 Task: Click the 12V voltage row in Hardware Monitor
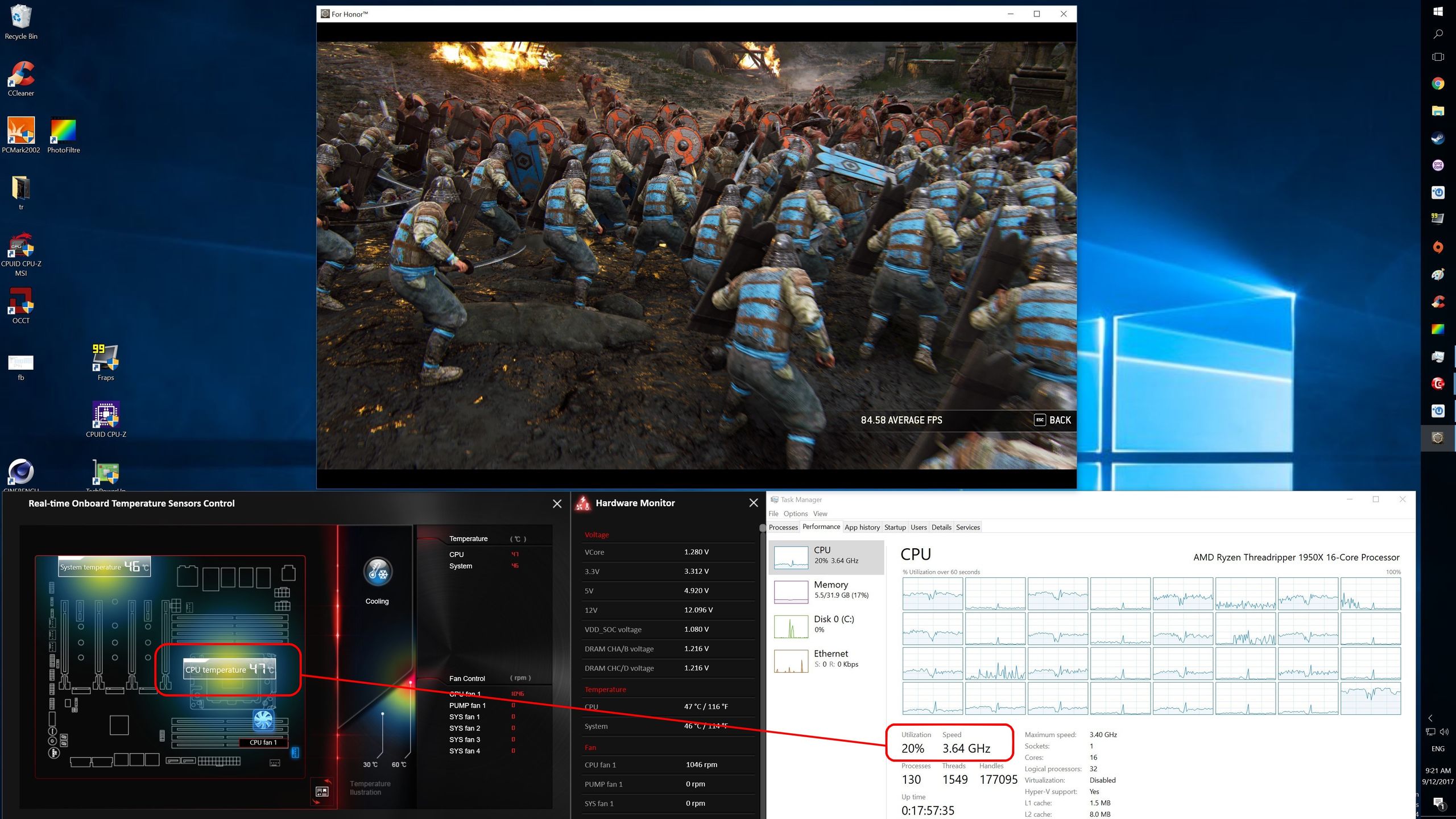[669, 610]
